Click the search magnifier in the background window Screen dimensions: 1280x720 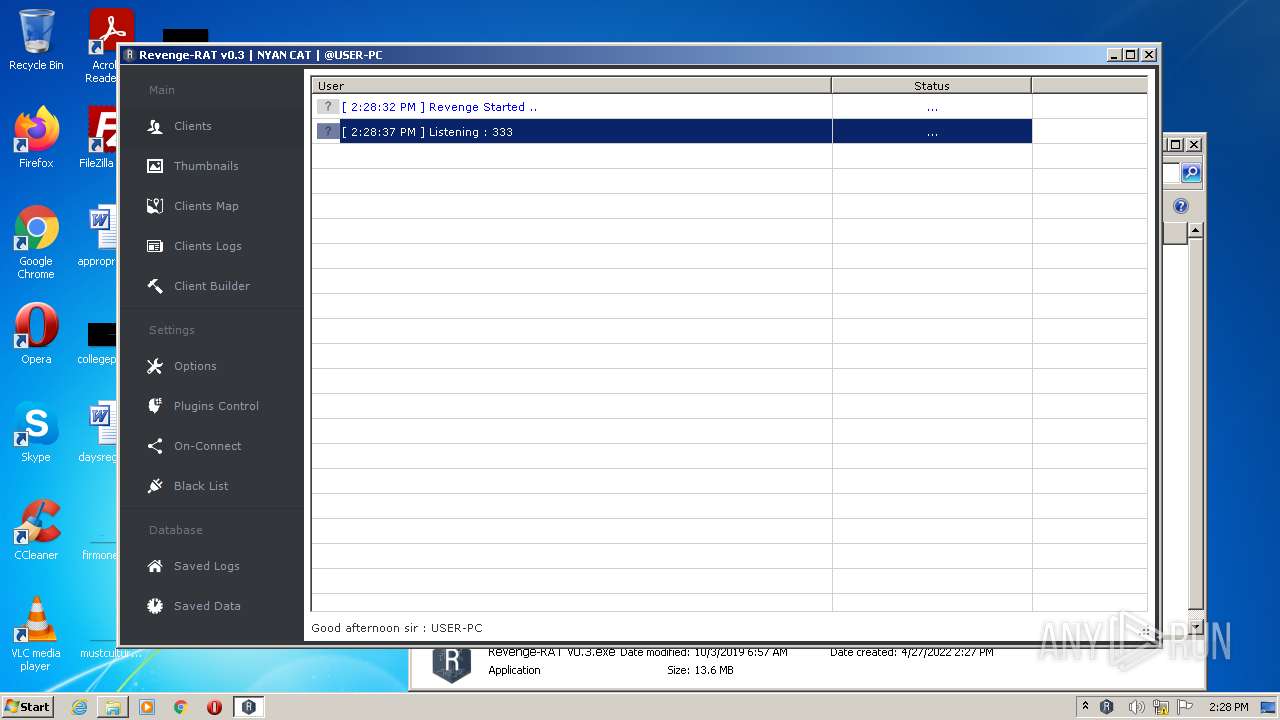(1191, 173)
